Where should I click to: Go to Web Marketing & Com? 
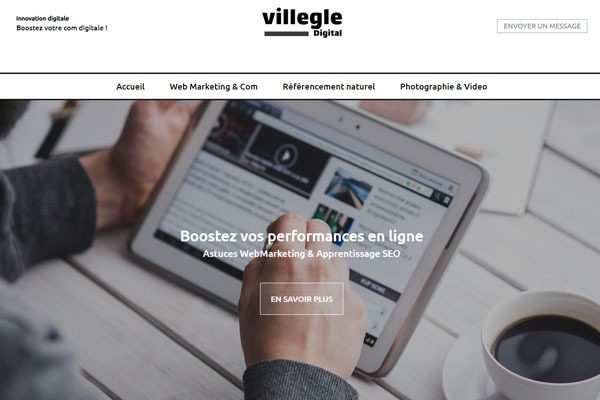(214, 87)
